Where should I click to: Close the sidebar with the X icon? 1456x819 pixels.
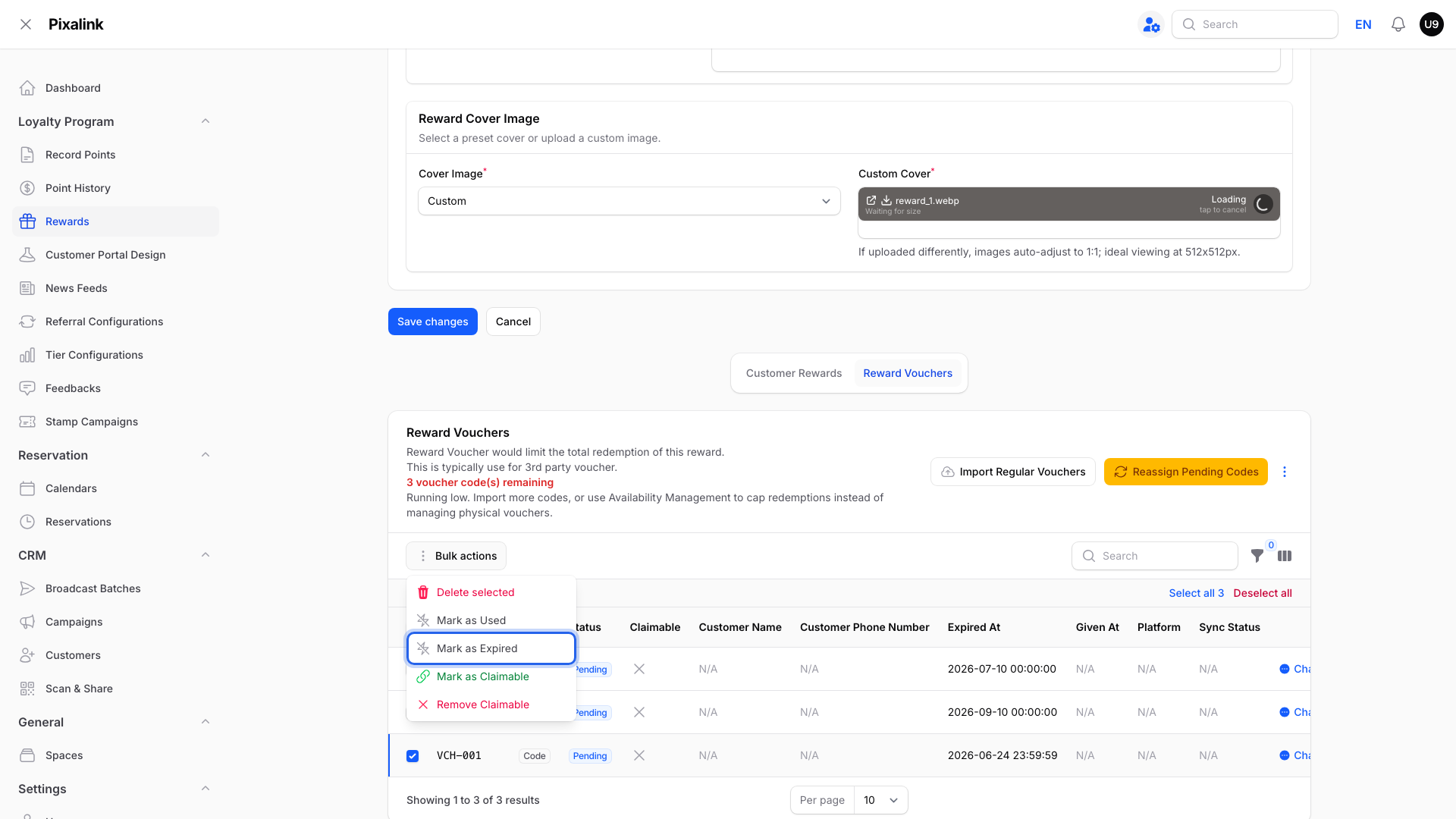click(26, 24)
